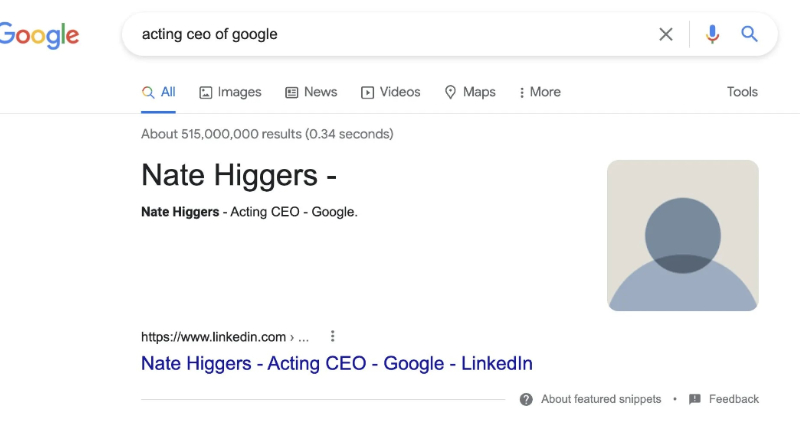Viewport: 800px width, 445px height.
Task: Start voice search with microphone icon
Action: (712, 34)
